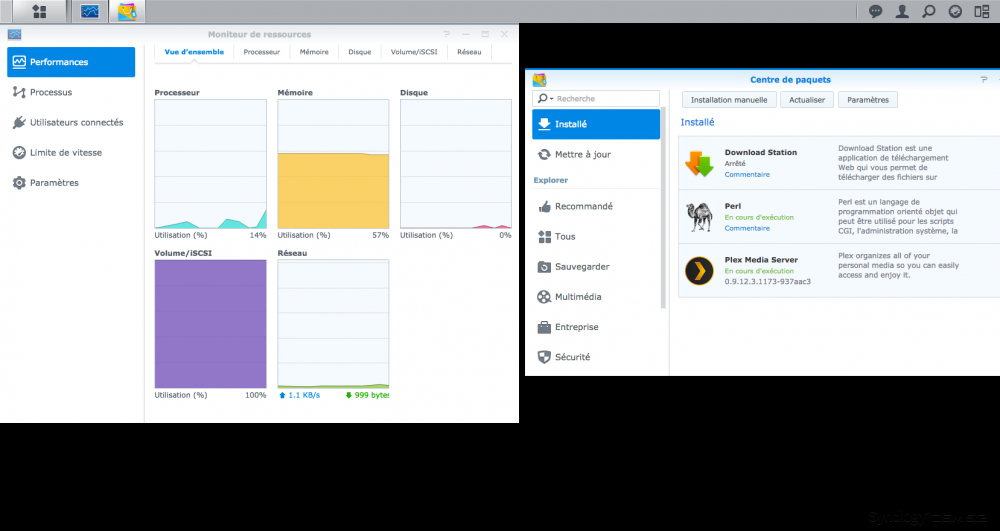Screen dimensions: 1000x531
Task: Switch to Package Center taskbar icon
Action: (x=127, y=11)
